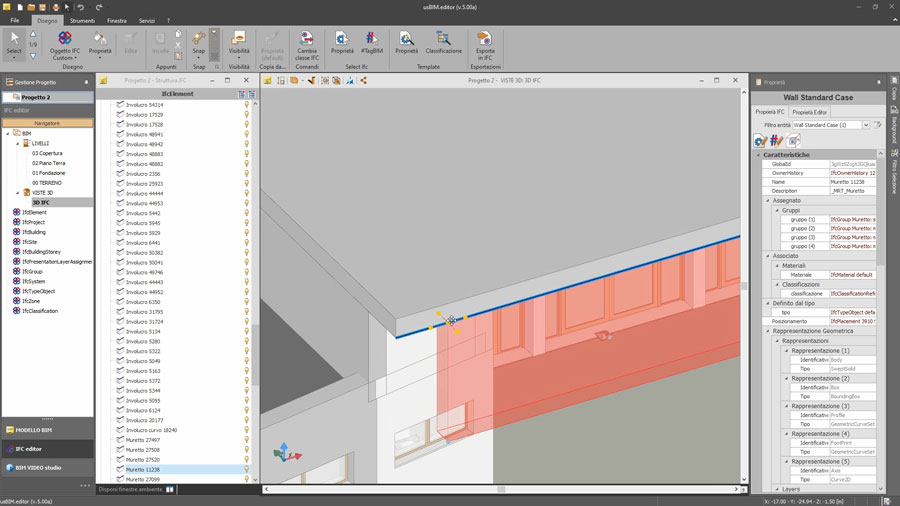Image resolution: width=900 pixels, height=506 pixels.
Task: Collapse the Rappresentazione Geometrica section
Action: (768, 331)
